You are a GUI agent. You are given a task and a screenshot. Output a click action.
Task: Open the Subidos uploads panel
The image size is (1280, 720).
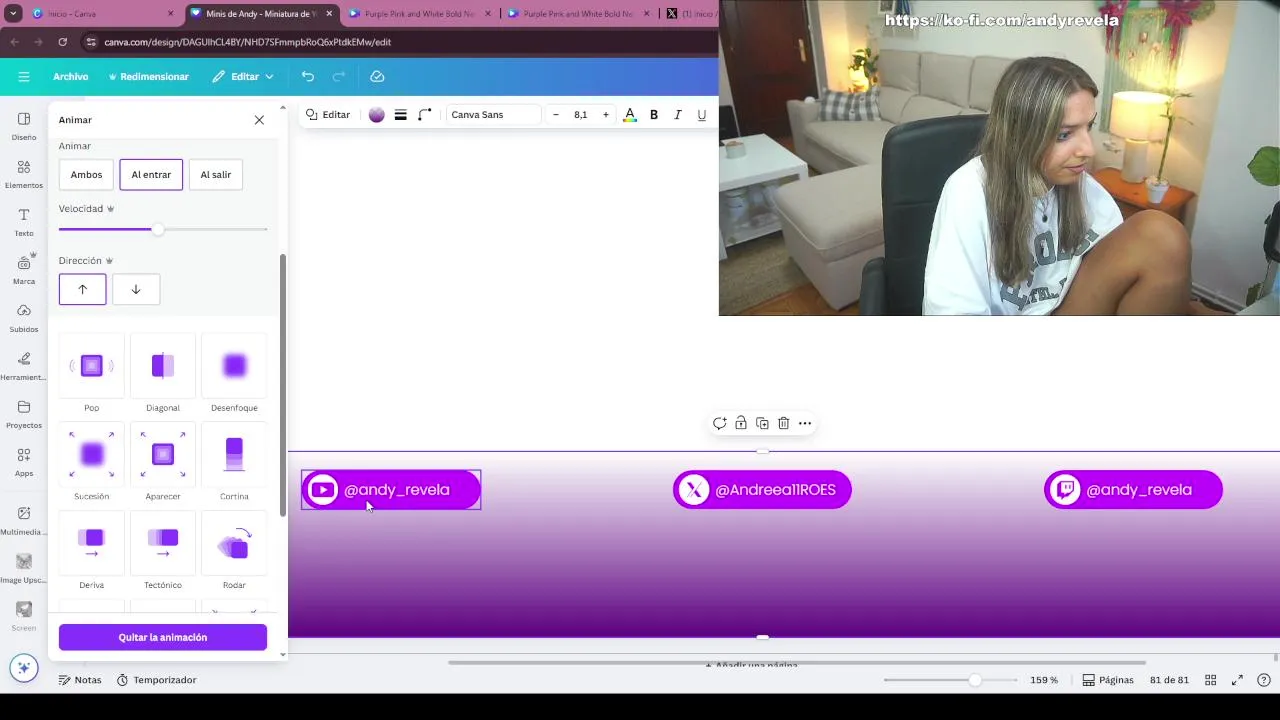pyautogui.click(x=24, y=318)
